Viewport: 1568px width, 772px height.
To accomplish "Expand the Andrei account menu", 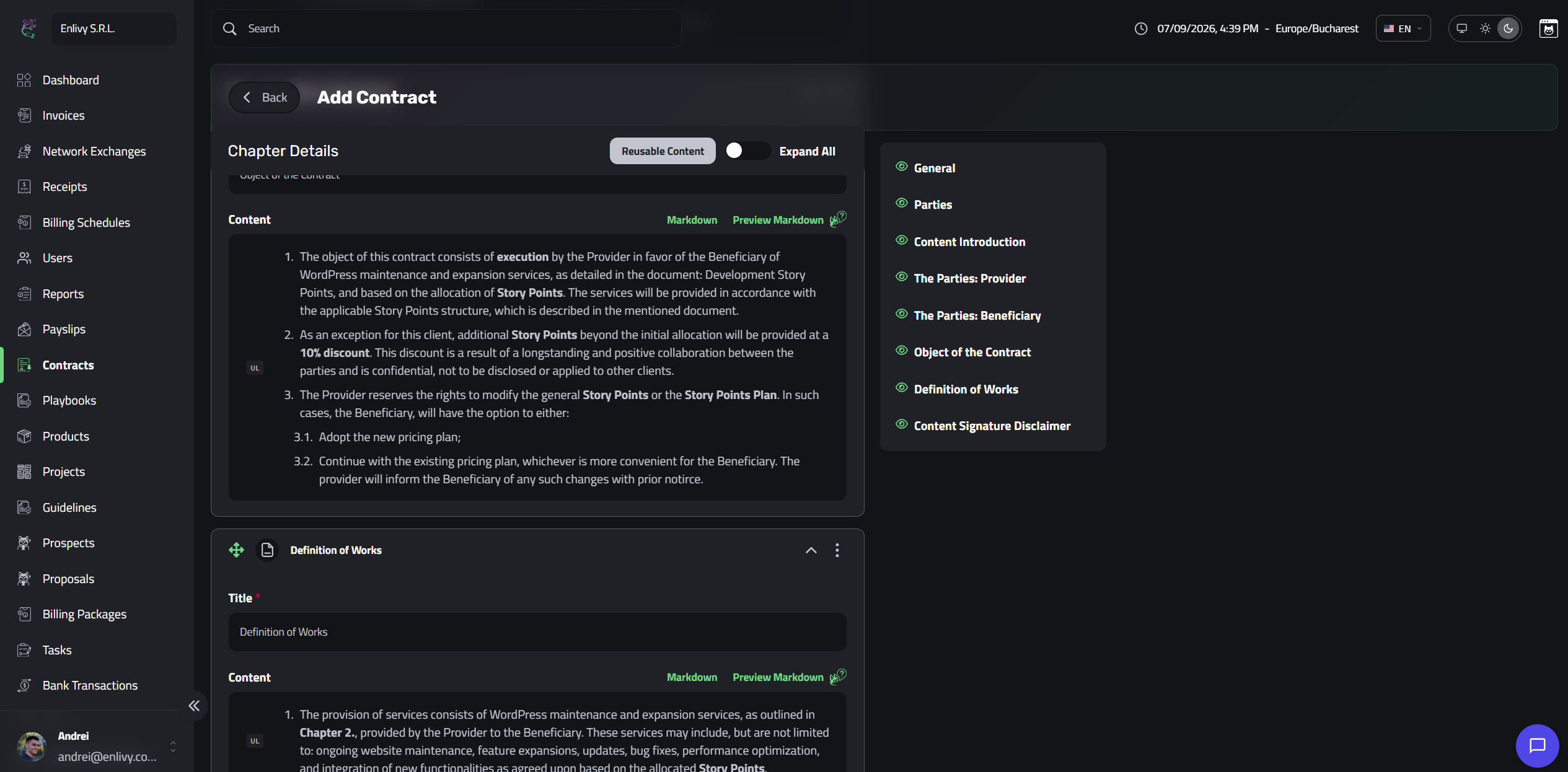I will (x=173, y=746).
